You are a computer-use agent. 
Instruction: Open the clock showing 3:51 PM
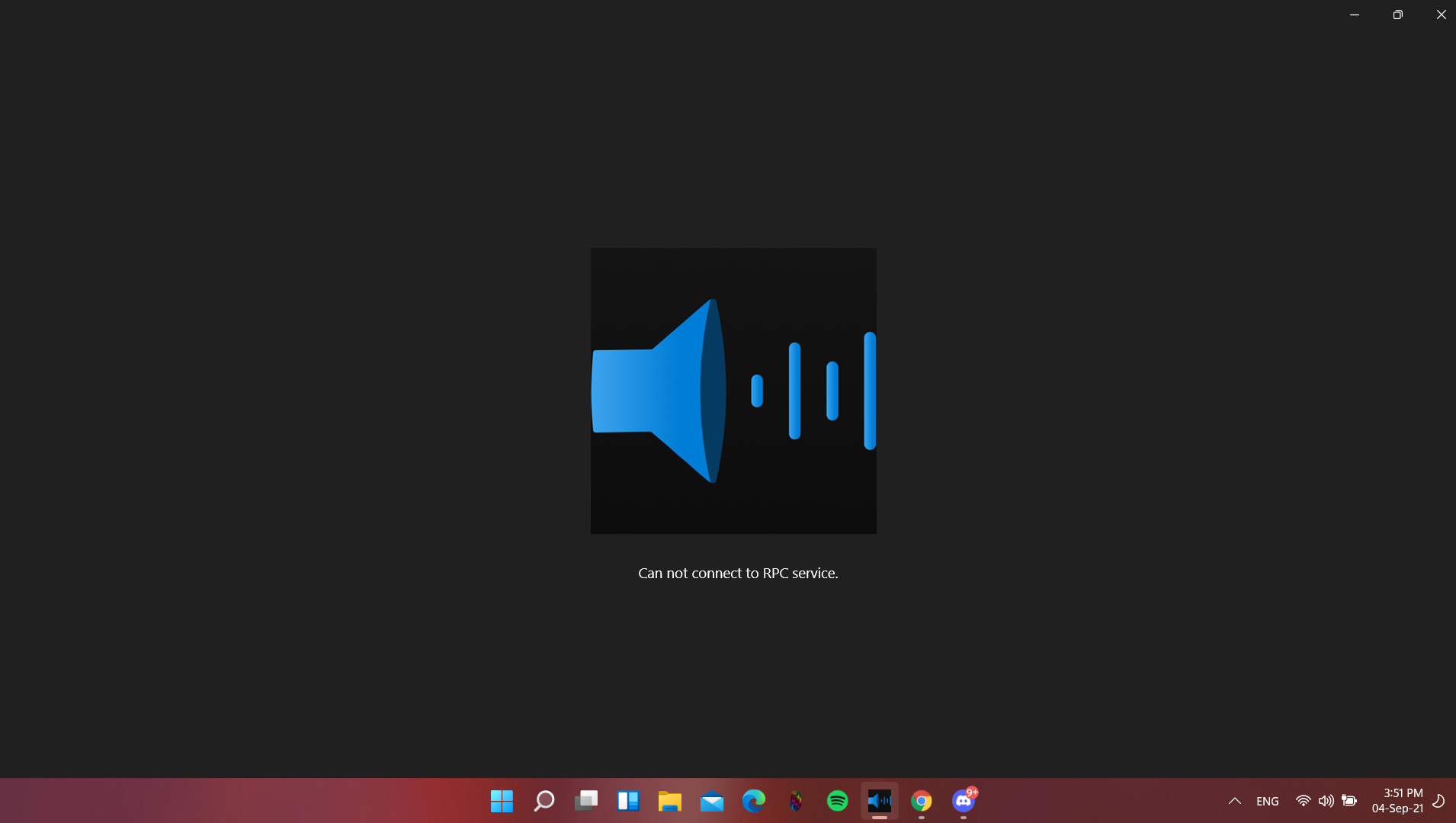point(1397,800)
